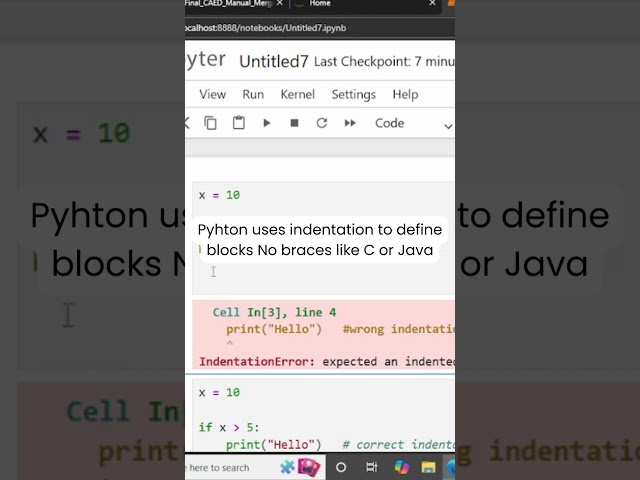640x480 pixels.
Task: Click the Jupyter logo text
Action: coord(205,60)
